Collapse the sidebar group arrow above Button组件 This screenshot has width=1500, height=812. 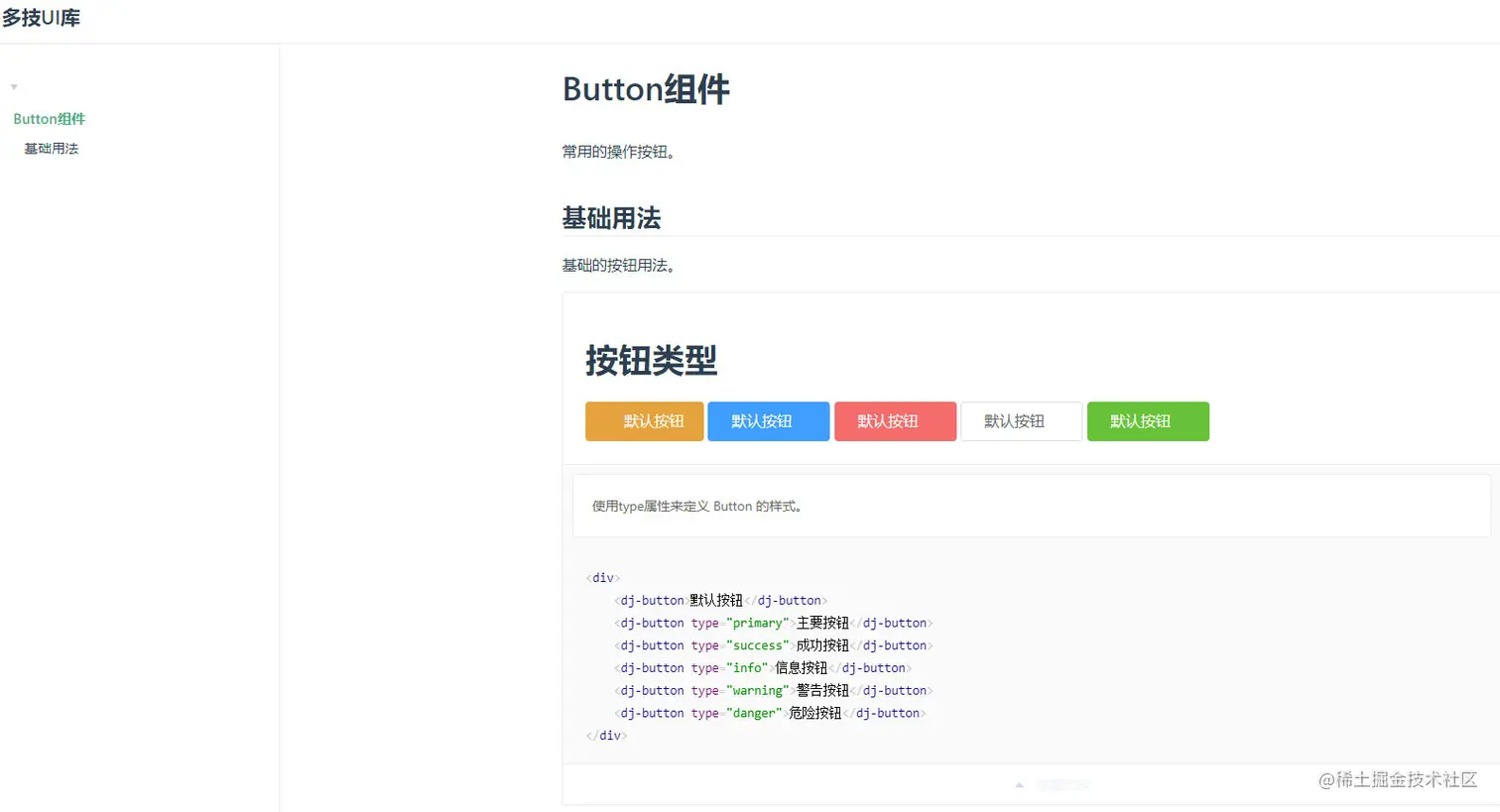(14, 87)
